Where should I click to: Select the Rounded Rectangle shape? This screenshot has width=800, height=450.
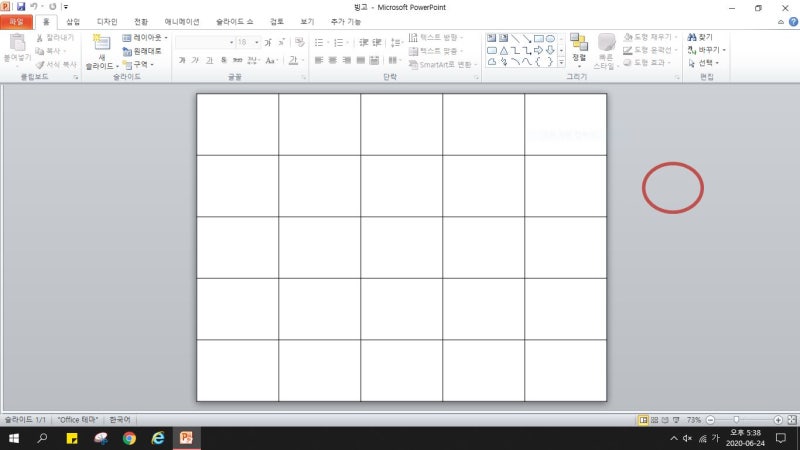tap(492, 51)
